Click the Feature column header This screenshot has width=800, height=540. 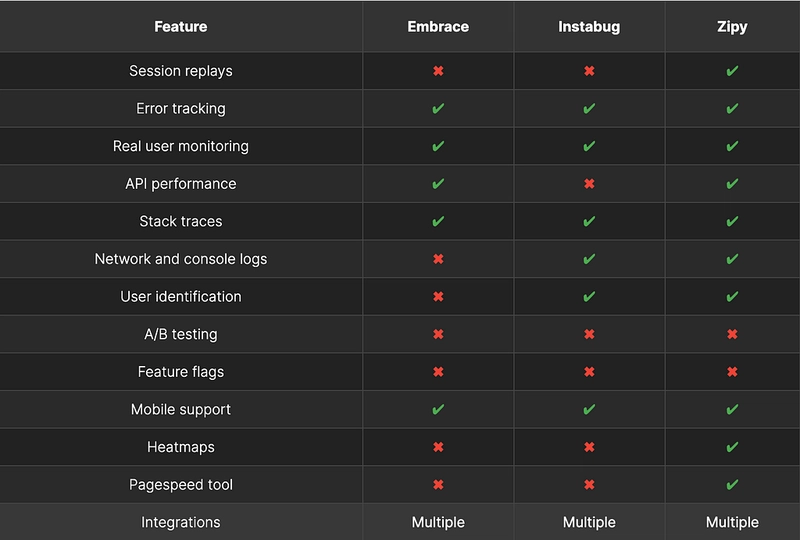pyautogui.click(x=181, y=27)
